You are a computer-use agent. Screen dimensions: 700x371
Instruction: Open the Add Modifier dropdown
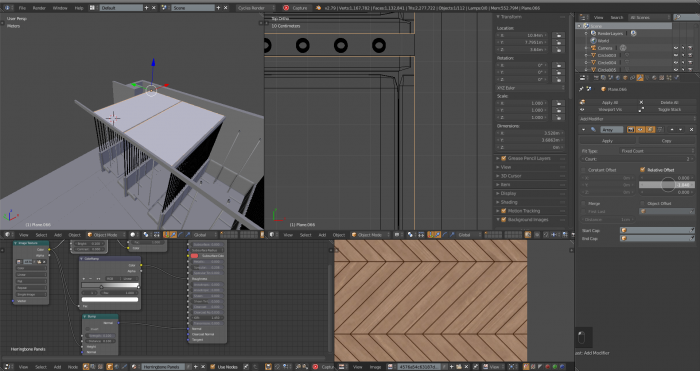pyautogui.click(x=638, y=119)
